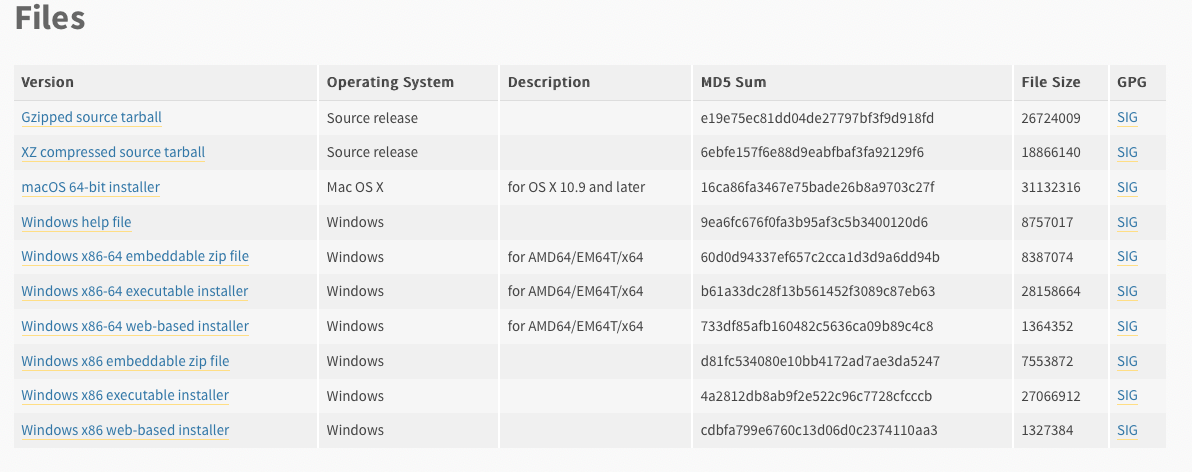Open SIG link for Gzipped source tarball
This screenshot has height=472, width=1192.
point(1127,118)
